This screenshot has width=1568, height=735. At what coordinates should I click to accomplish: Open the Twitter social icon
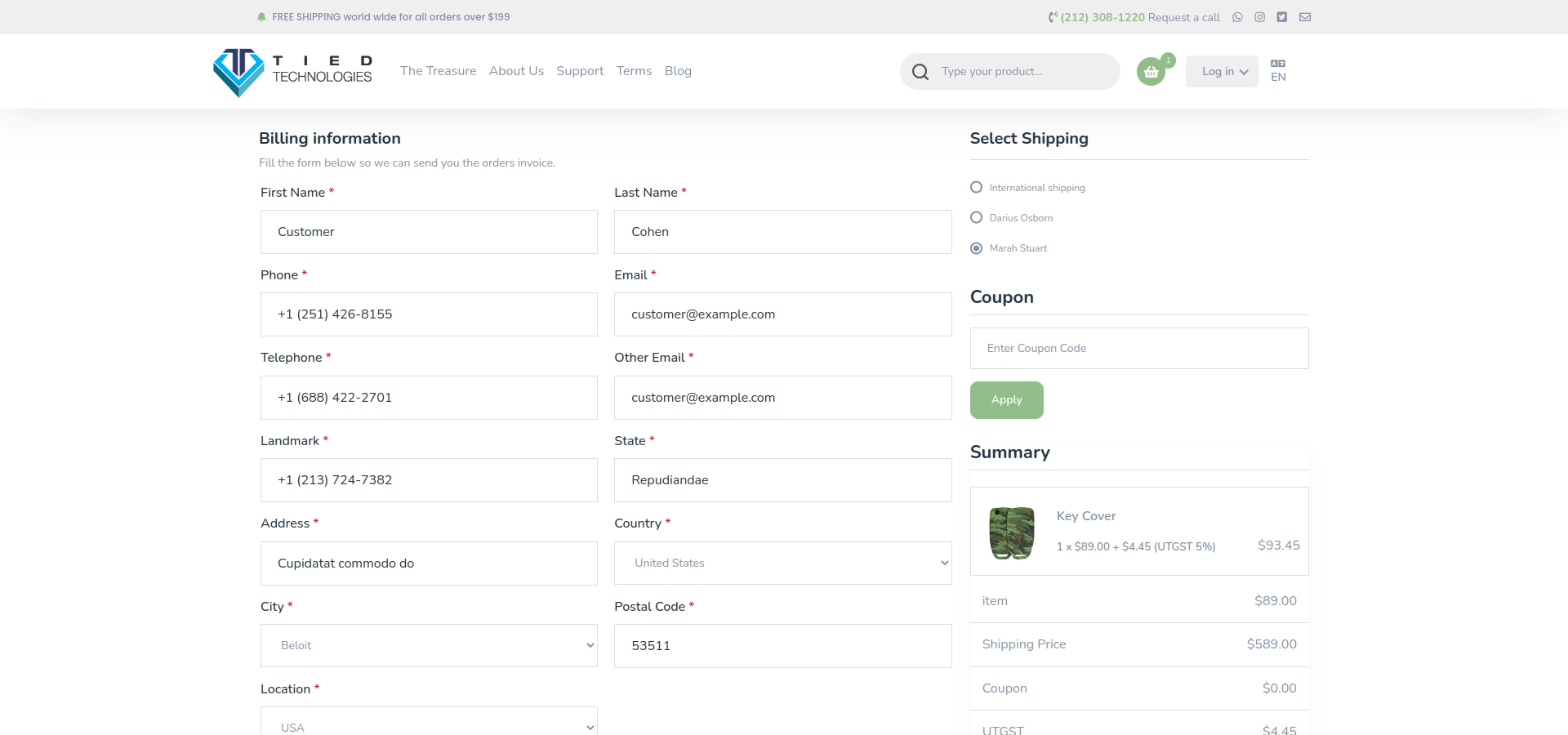[1282, 17]
